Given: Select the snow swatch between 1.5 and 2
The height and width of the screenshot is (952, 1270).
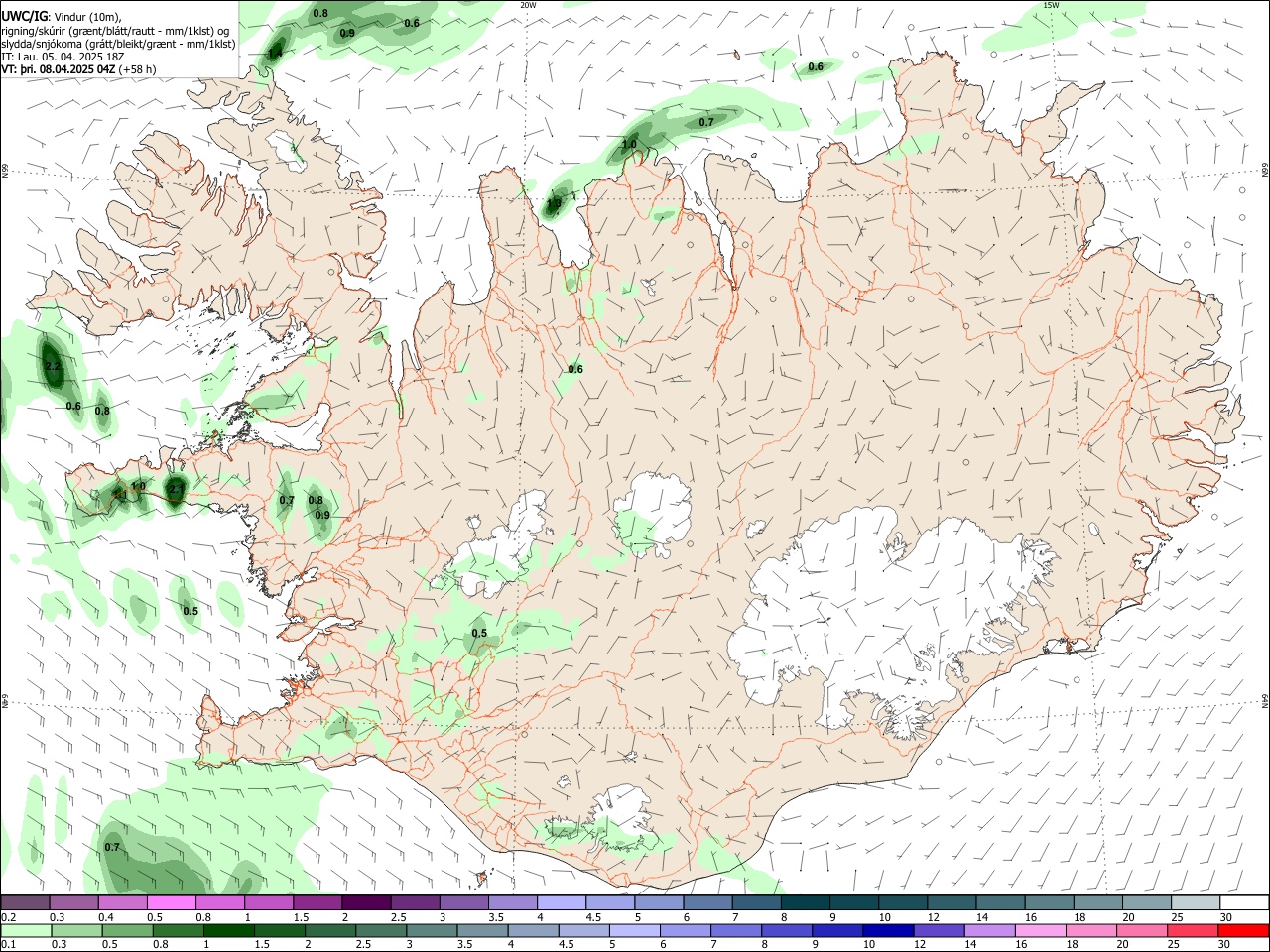Looking at the screenshot, I should point(317,902).
